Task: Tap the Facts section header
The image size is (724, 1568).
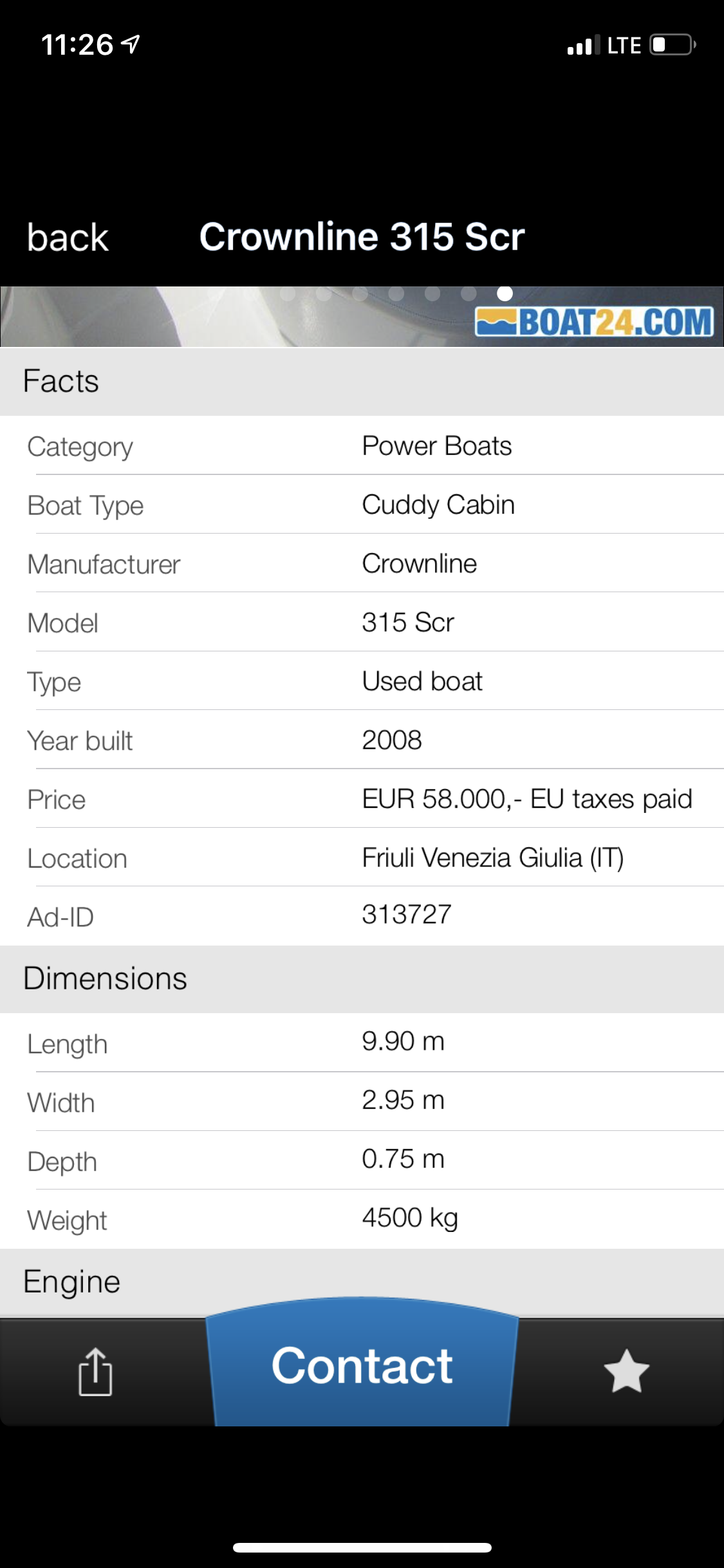Action: 61,381
